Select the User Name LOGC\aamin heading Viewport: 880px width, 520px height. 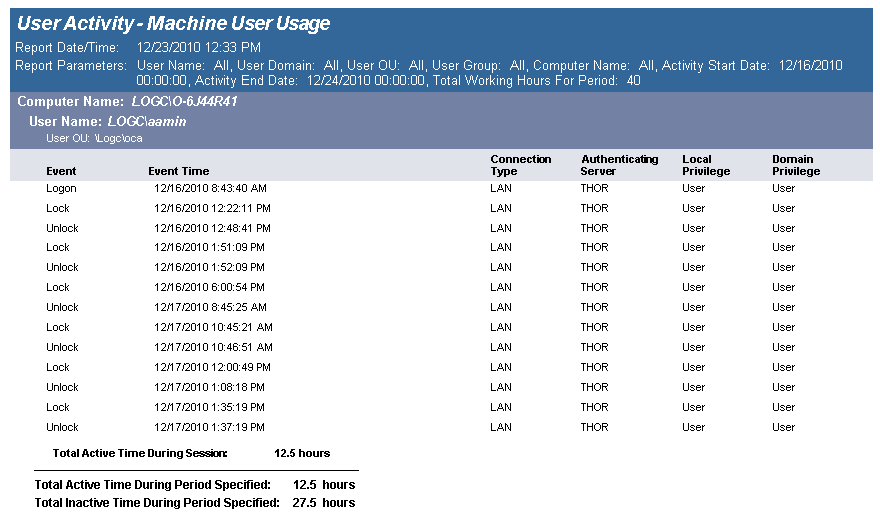[x=108, y=121]
